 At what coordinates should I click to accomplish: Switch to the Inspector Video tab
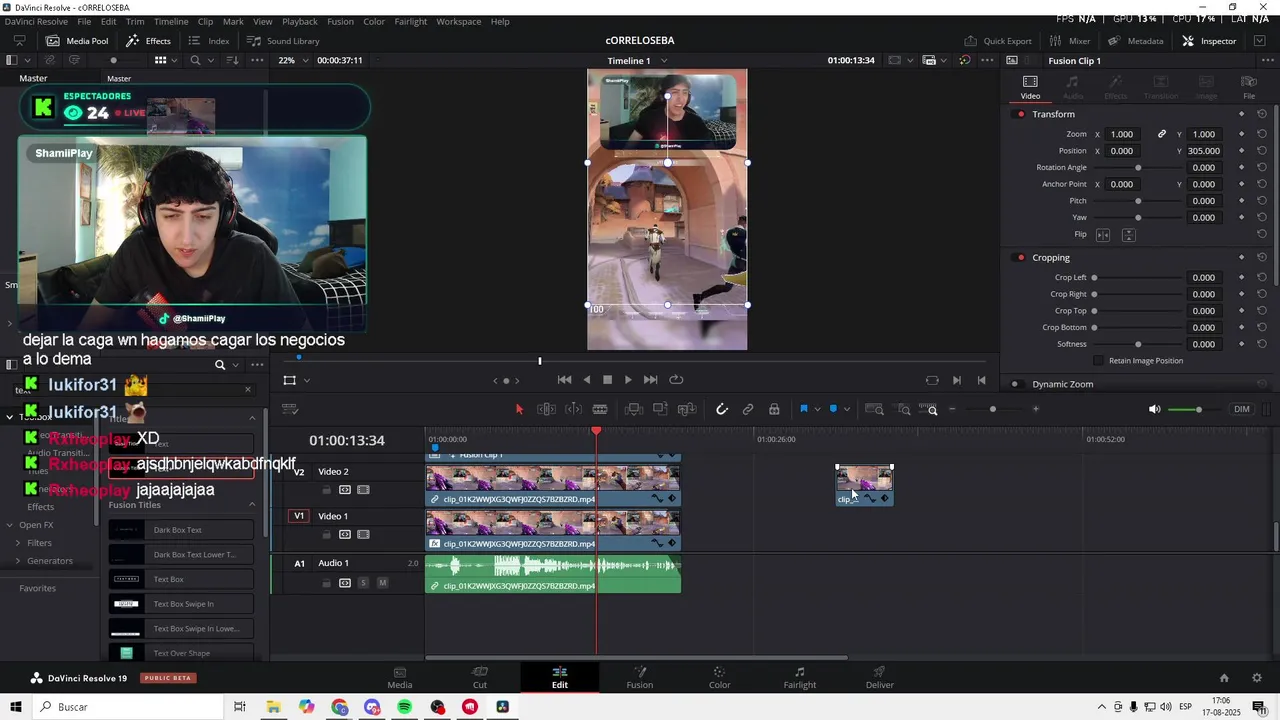pos(1030,87)
